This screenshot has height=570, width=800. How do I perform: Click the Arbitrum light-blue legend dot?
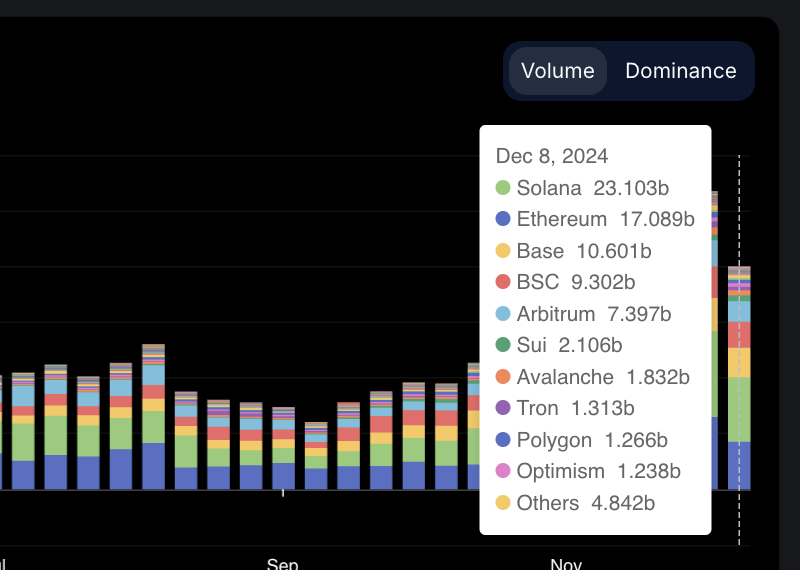503,313
